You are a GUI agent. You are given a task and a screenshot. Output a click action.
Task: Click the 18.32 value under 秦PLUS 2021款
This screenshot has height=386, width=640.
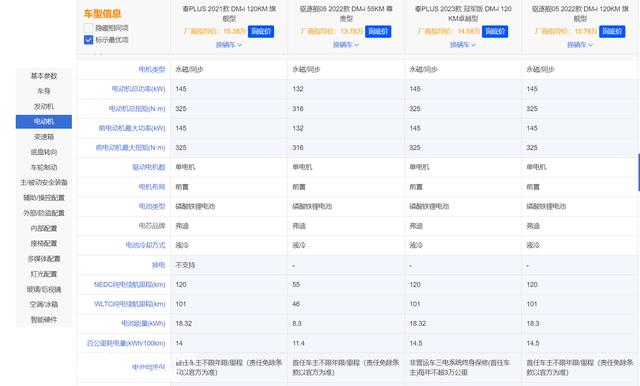184,324
